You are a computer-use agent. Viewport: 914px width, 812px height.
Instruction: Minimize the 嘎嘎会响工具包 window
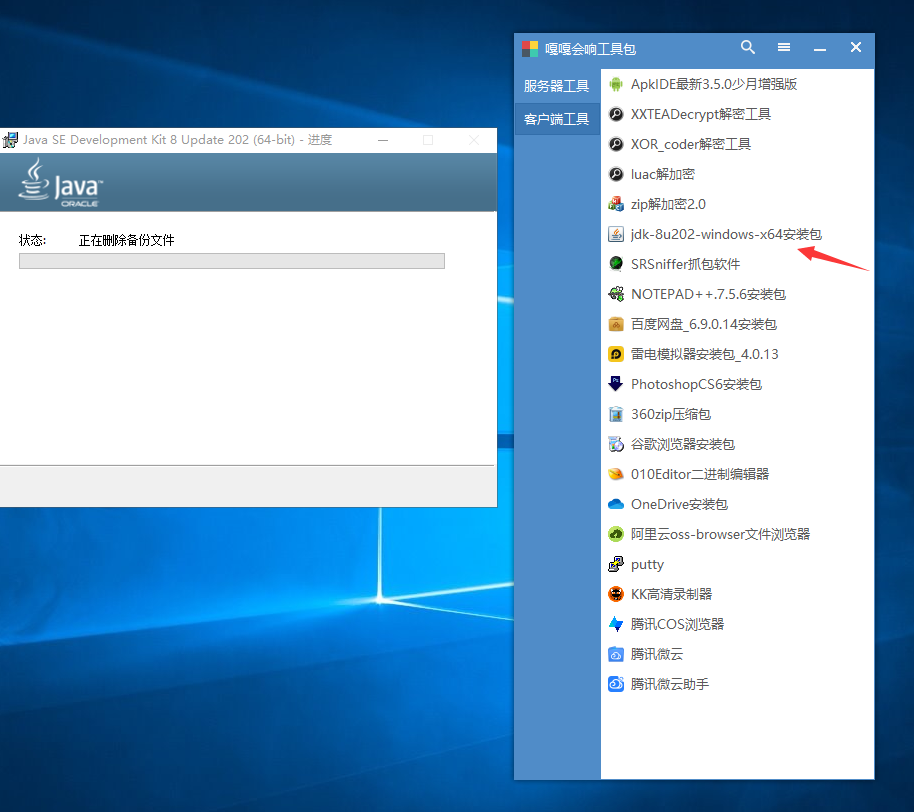coord(820,48)
